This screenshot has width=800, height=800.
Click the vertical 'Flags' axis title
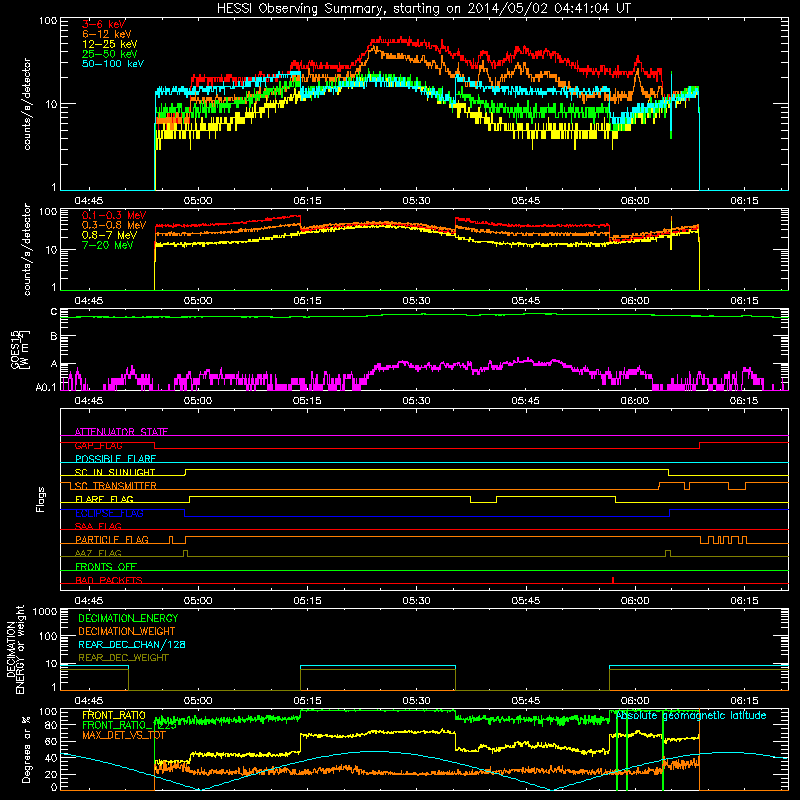click(x=41, y=499)
